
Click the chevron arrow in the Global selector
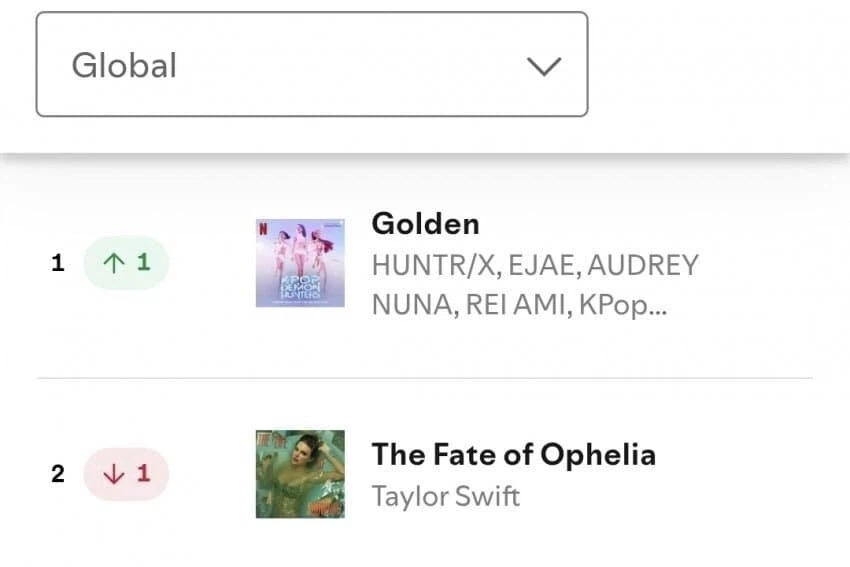point(544,66)
